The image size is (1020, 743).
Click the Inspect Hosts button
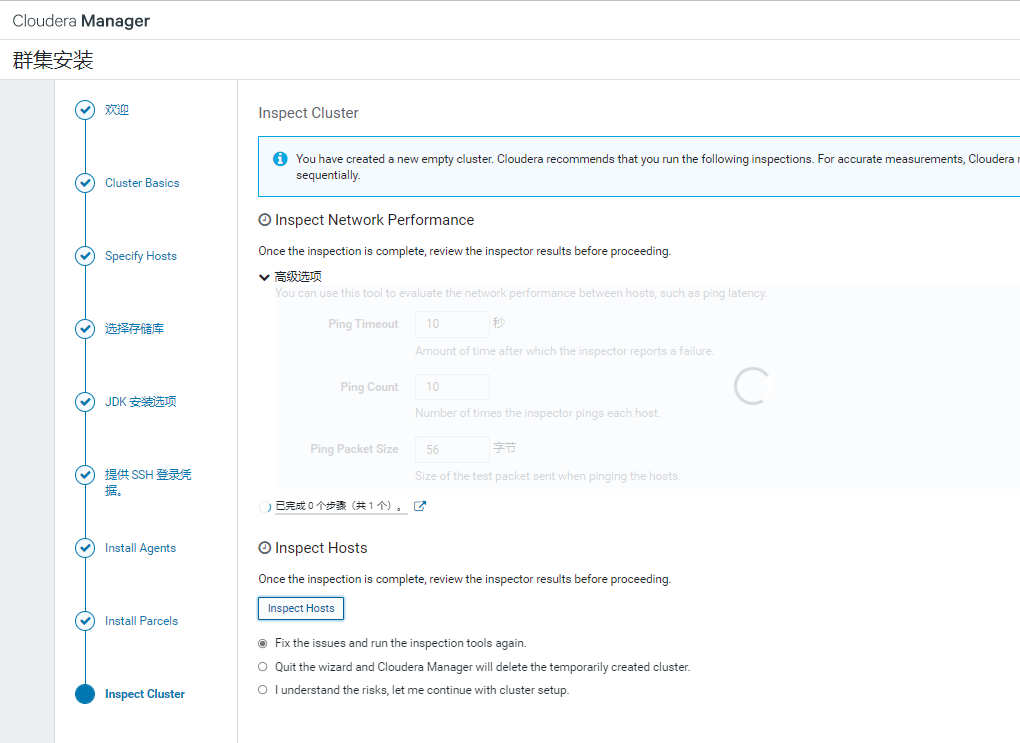coord(301,608)
